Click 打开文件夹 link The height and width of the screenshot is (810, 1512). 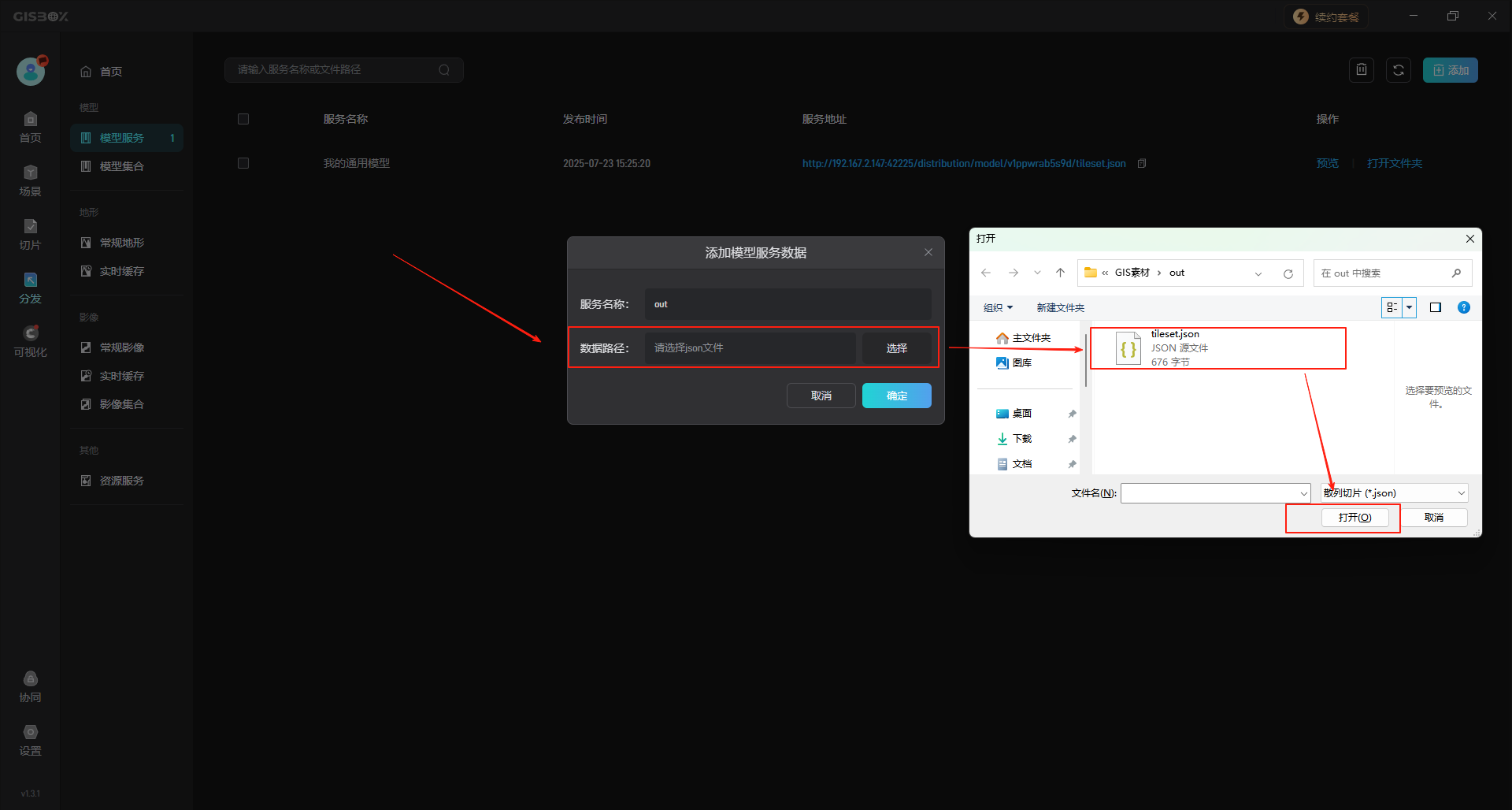click(x=1395, y=163)
